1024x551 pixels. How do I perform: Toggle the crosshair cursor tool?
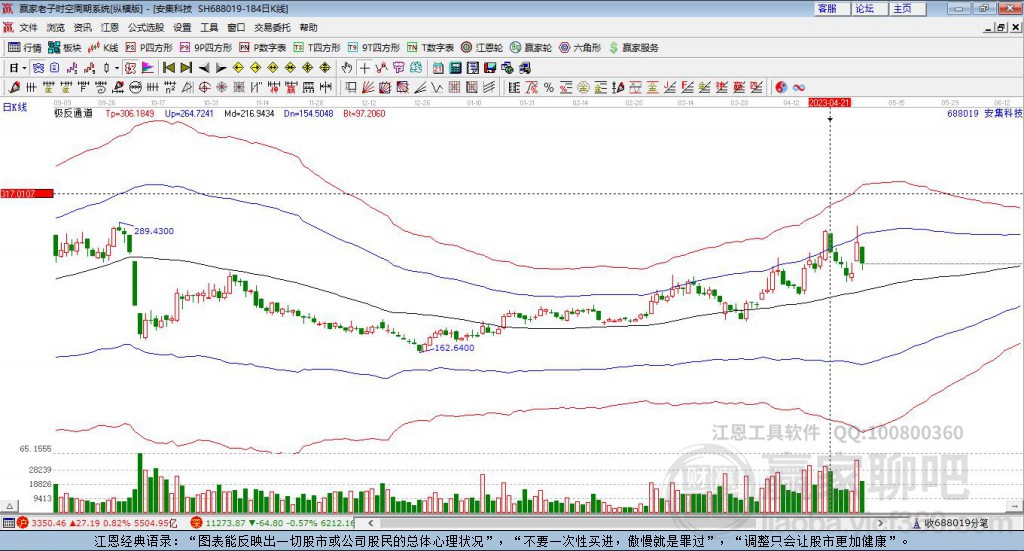click(x=364, y=68)
